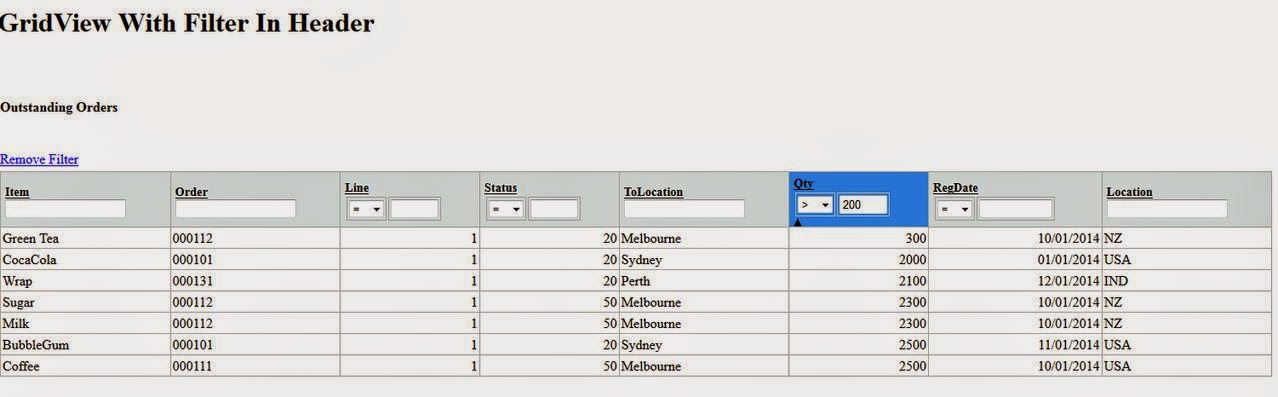Focus the Status filter value box

tap(554, 209)
